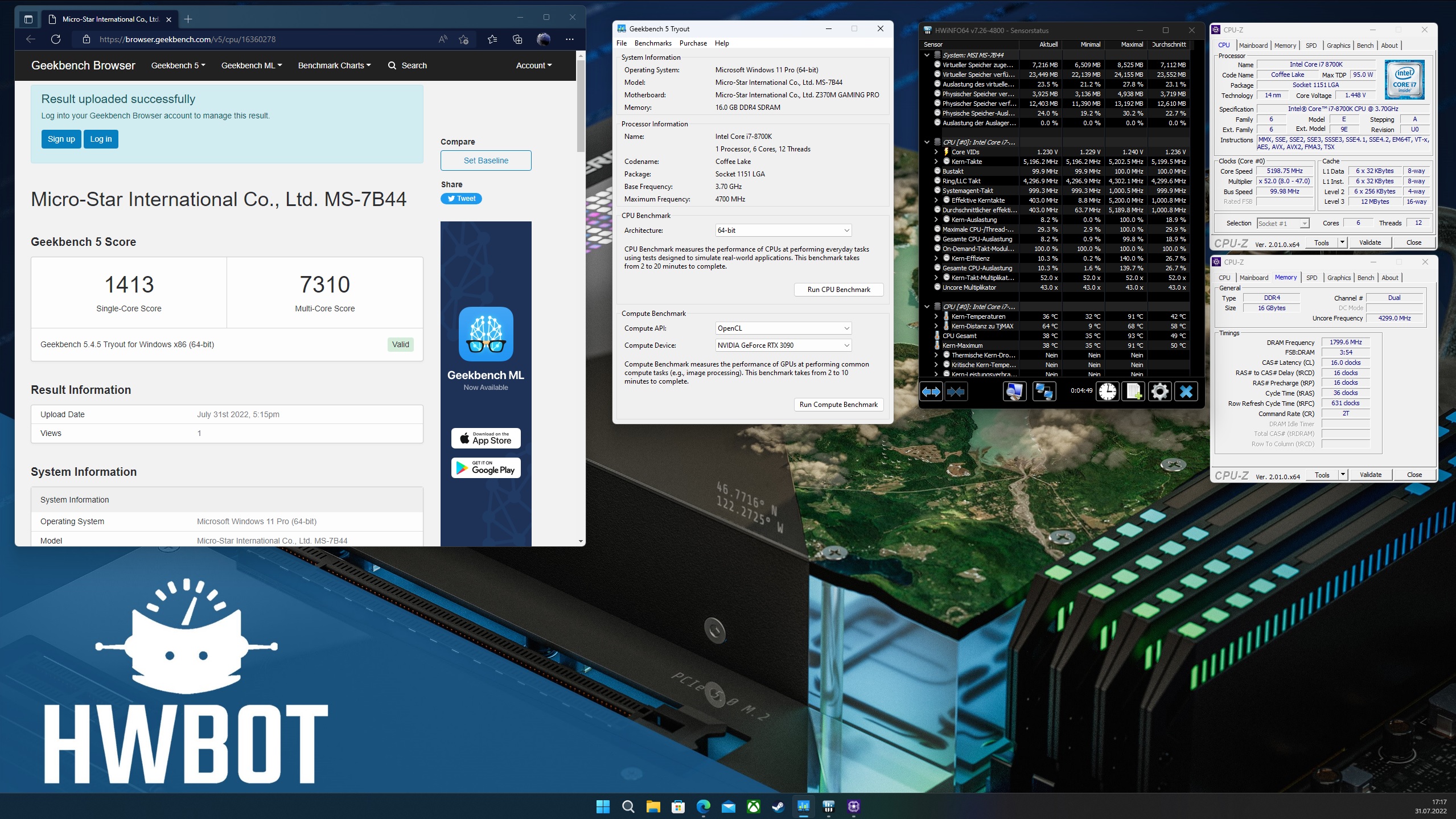1456x819 pixels.
Task: Open Benchmark Charts navbar dropdown
Action: tap(334, 65)
